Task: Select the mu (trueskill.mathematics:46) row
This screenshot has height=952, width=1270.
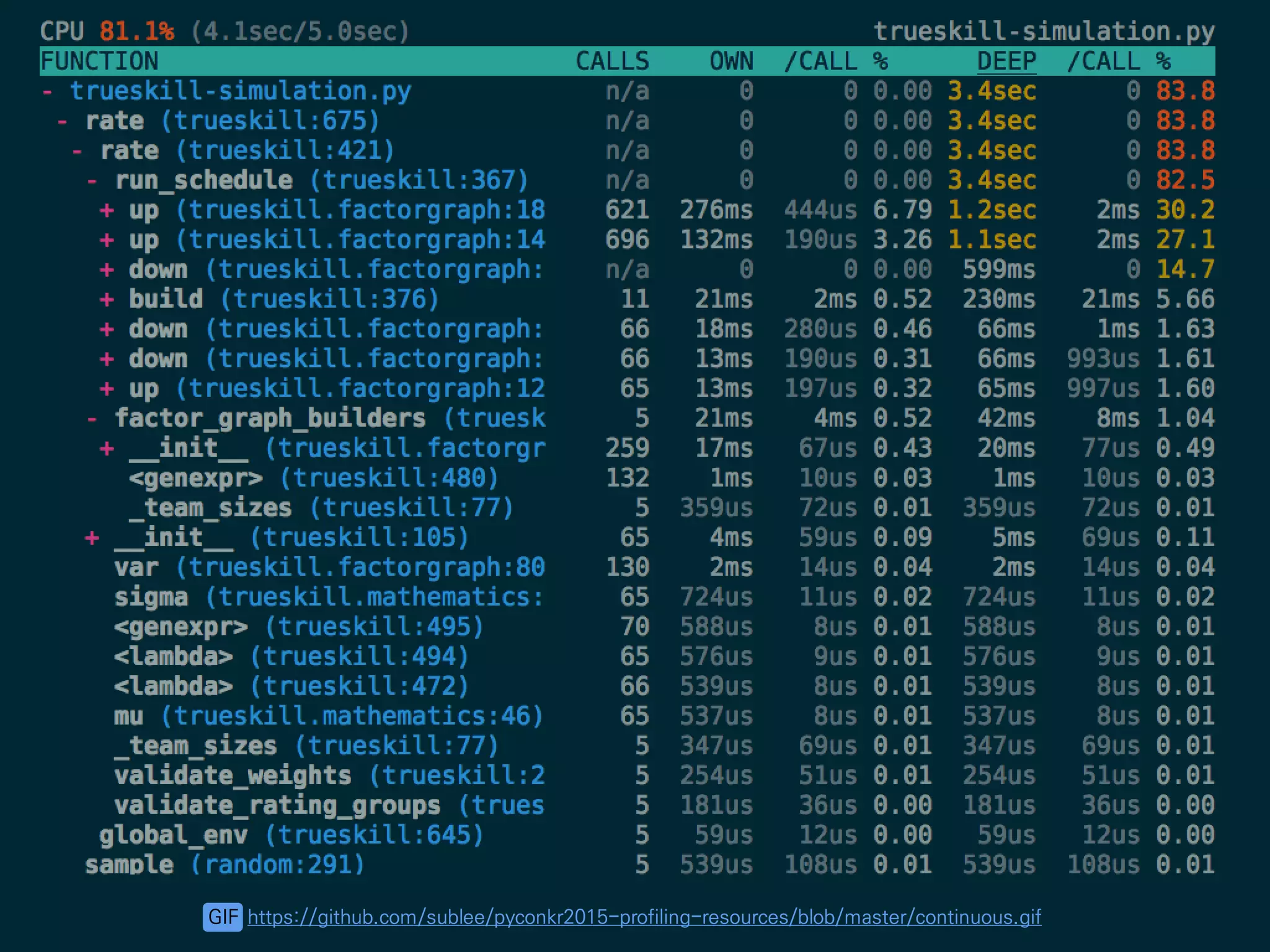Action: point(627,716)
